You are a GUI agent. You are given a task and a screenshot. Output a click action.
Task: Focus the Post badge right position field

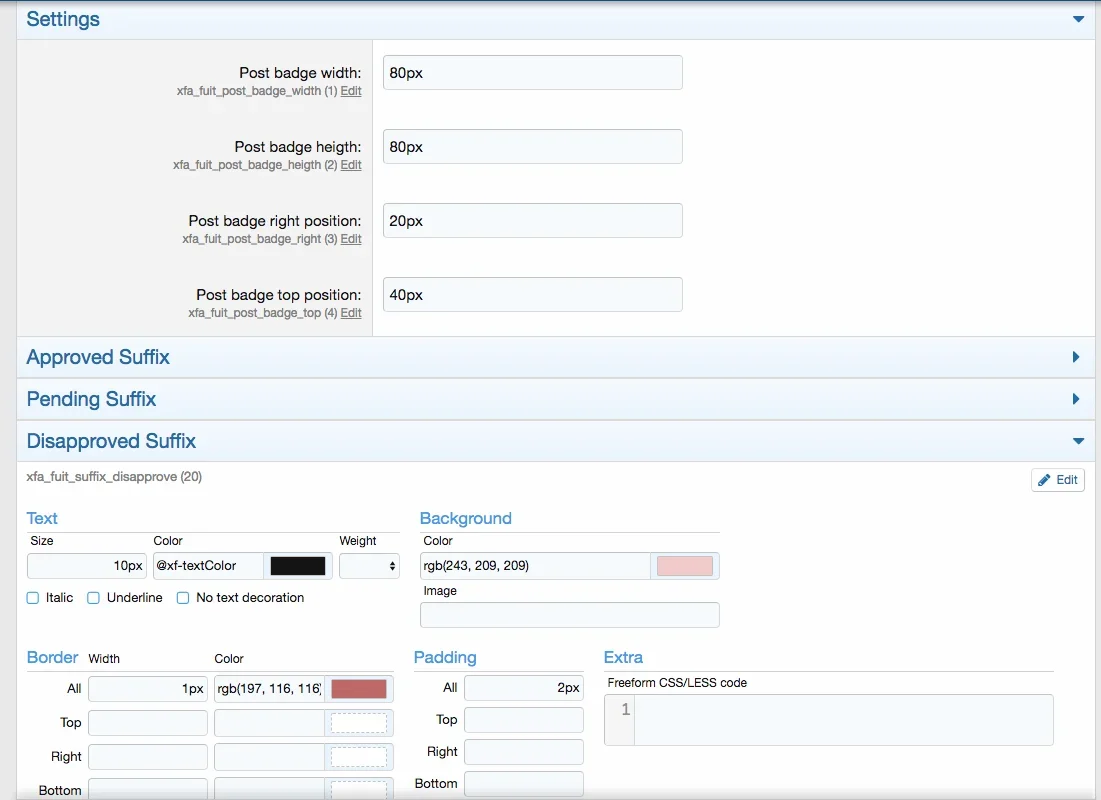[532, 221]
